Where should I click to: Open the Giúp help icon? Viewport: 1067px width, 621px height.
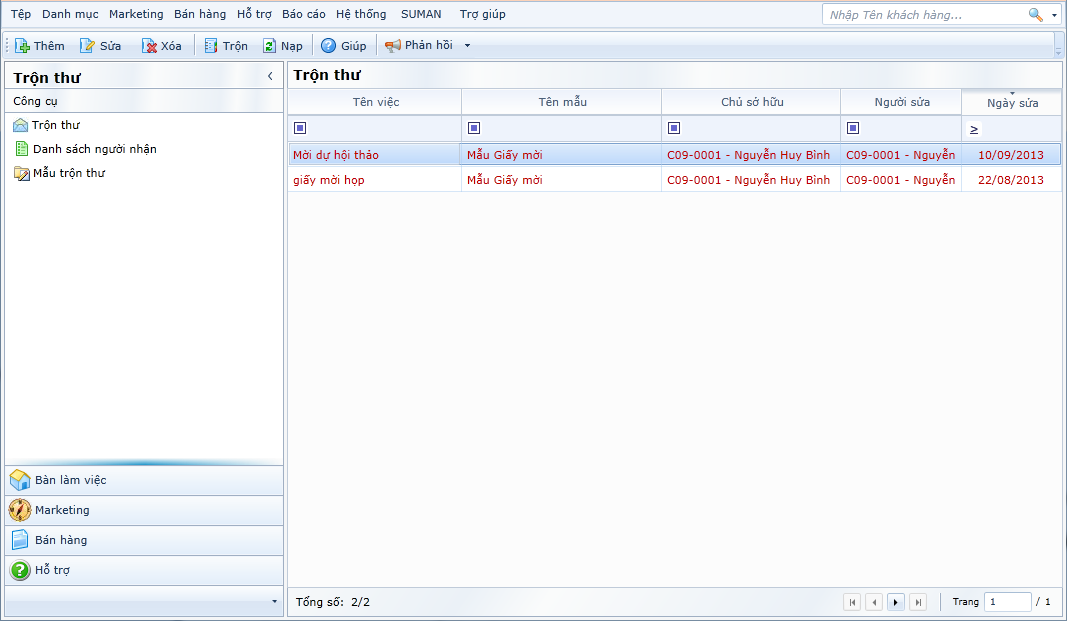328,46
